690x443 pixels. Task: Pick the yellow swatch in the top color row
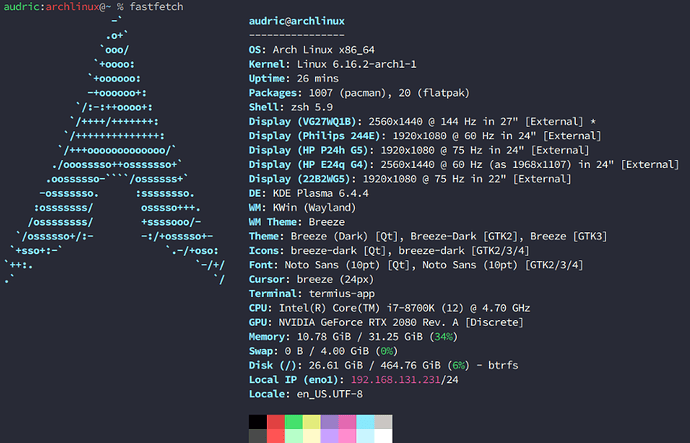pyautogui.click(x=312, y=422)
